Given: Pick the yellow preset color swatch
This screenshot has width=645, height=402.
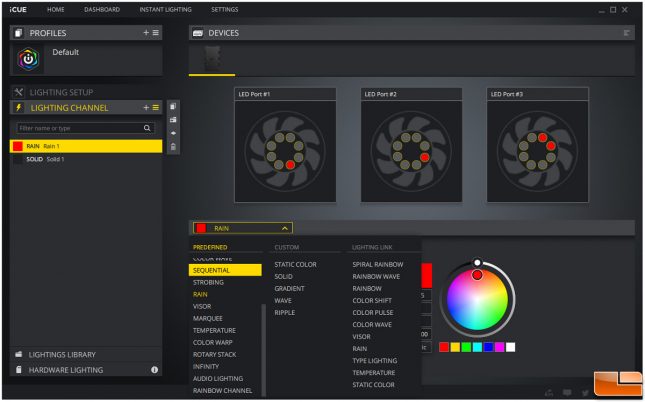Looking at the screenshot, I should [x=455, y=347].
